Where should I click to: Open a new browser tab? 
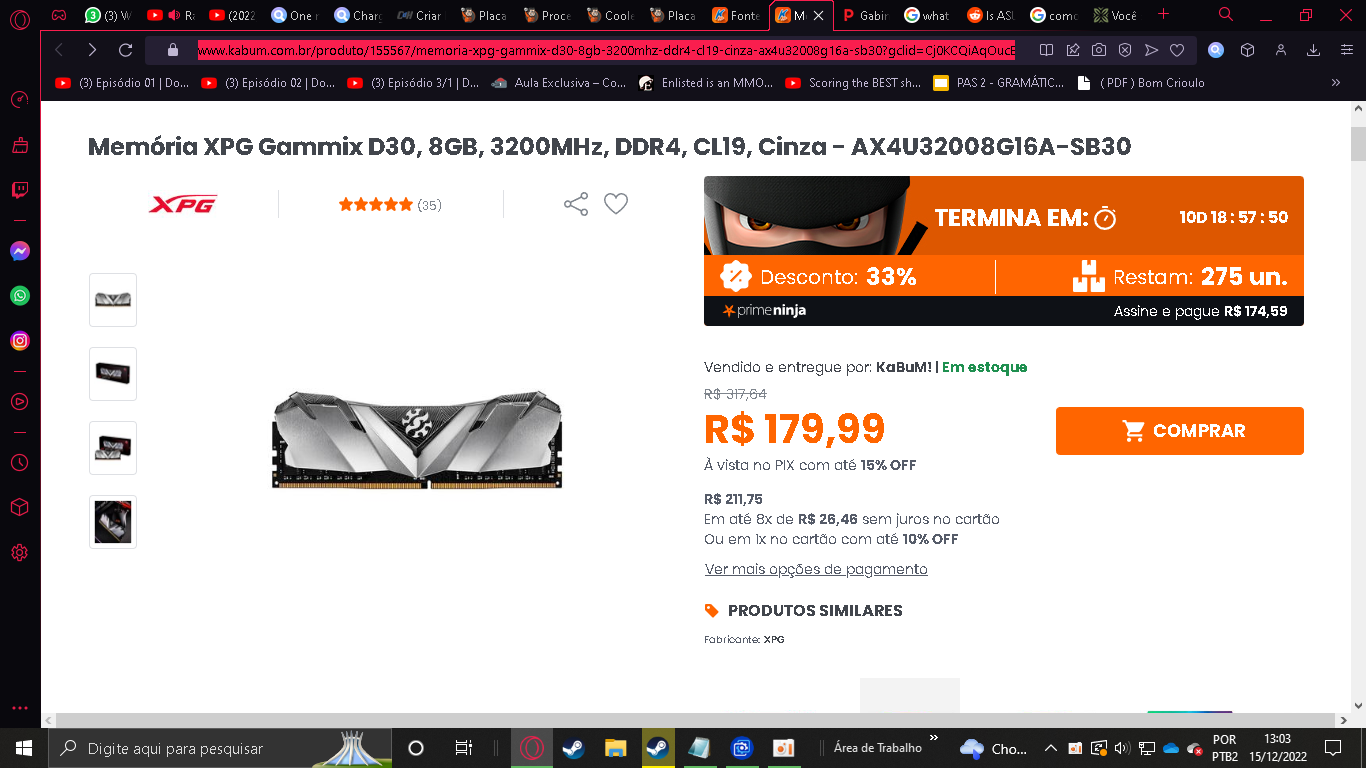(1163, 14)
